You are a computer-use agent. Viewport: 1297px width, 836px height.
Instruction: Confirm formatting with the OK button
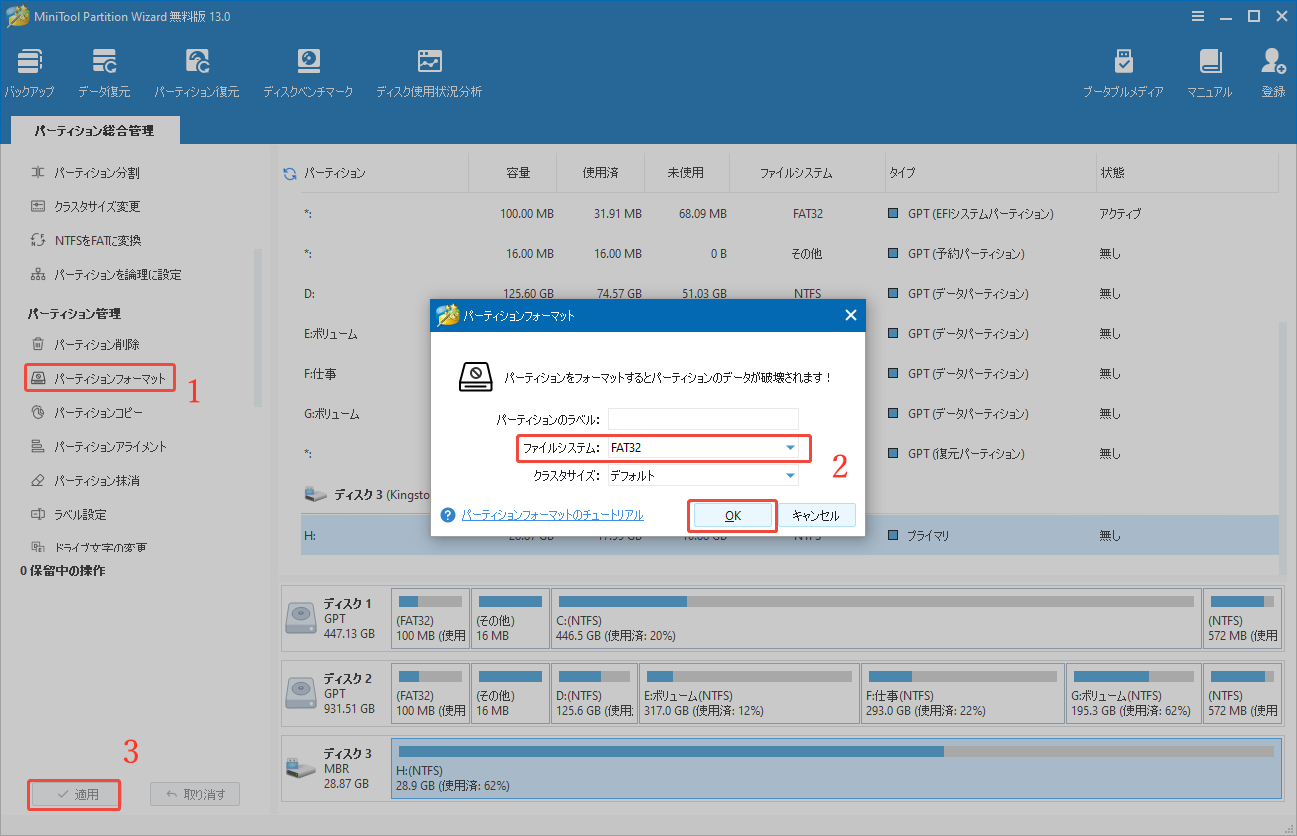[x=732, y=514]
